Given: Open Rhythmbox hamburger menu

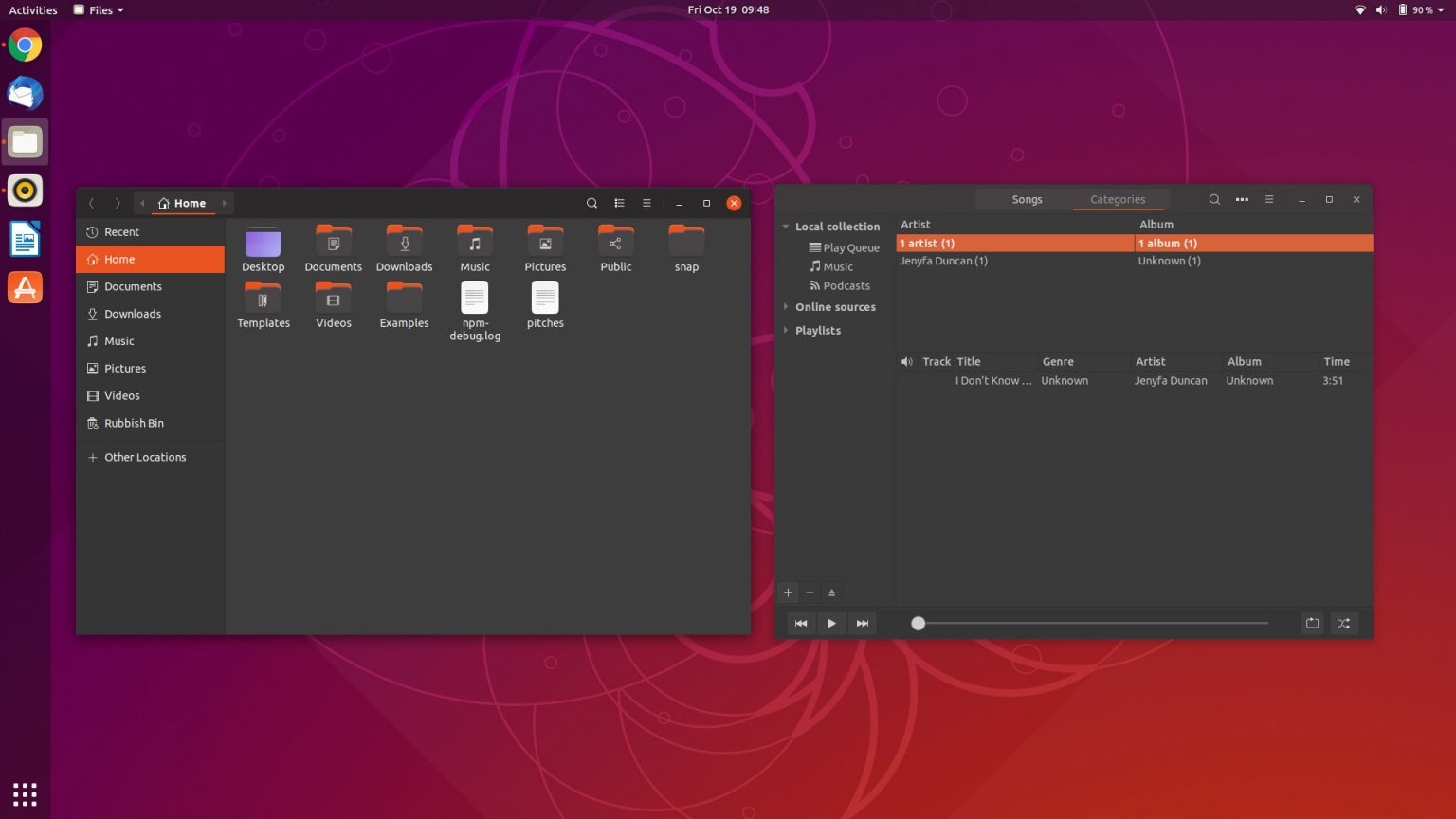Looking at the screenshot, I should (1269, 199).
